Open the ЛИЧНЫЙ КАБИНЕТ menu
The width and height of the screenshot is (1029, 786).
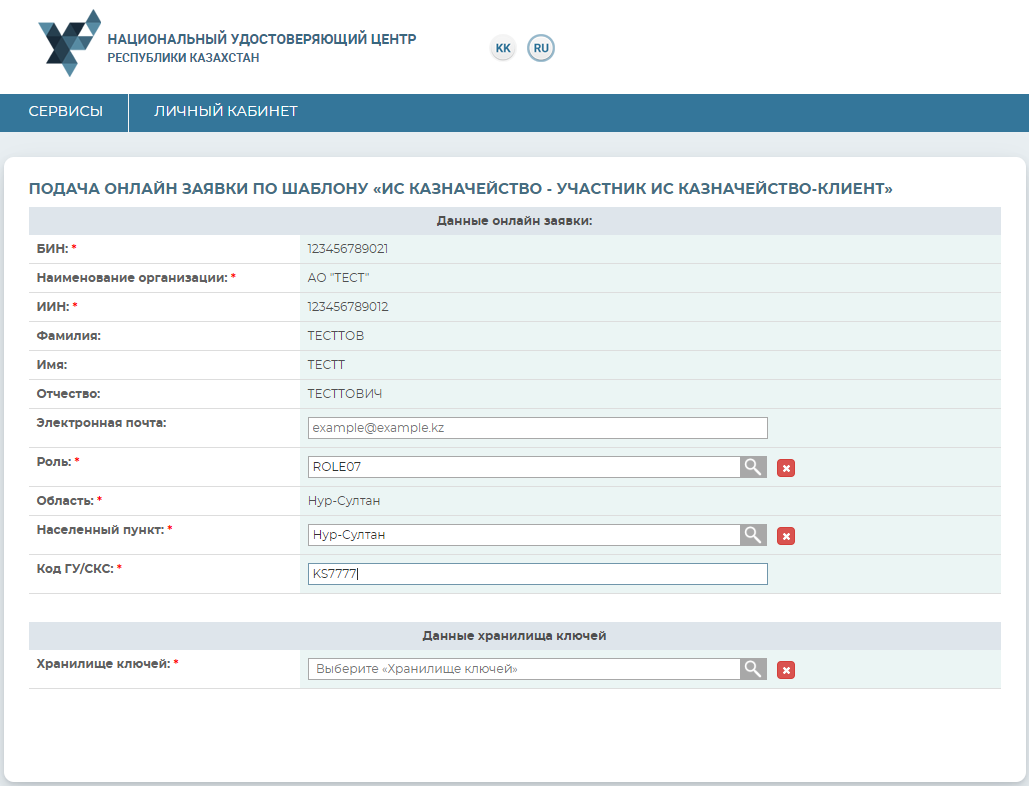click(x=226, y=112)
